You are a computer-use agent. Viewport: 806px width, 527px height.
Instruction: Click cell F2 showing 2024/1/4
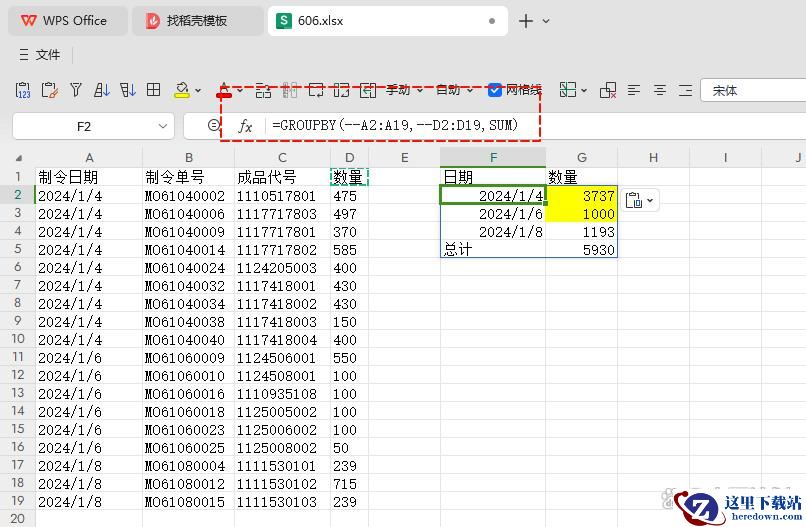pyautogui.click(x=493, y=196)
